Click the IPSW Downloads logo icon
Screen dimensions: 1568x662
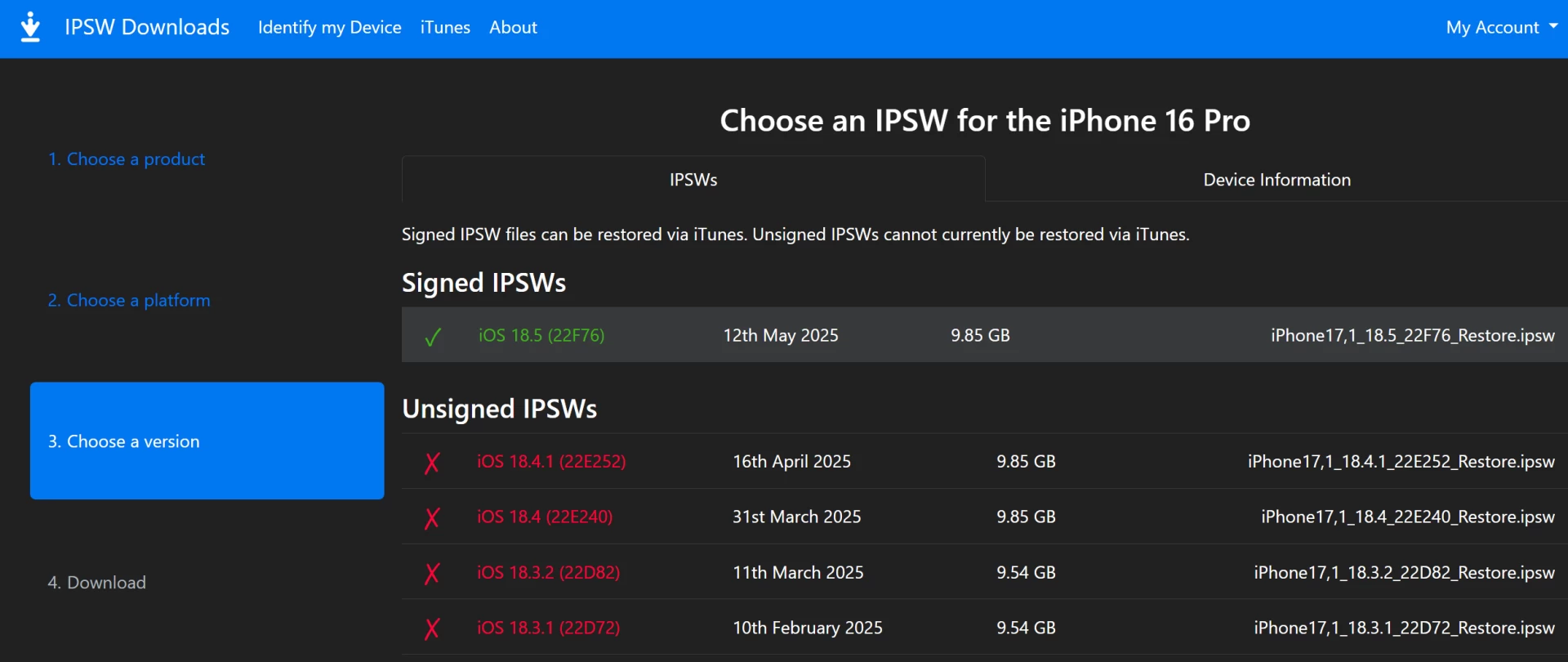(30, 27)
